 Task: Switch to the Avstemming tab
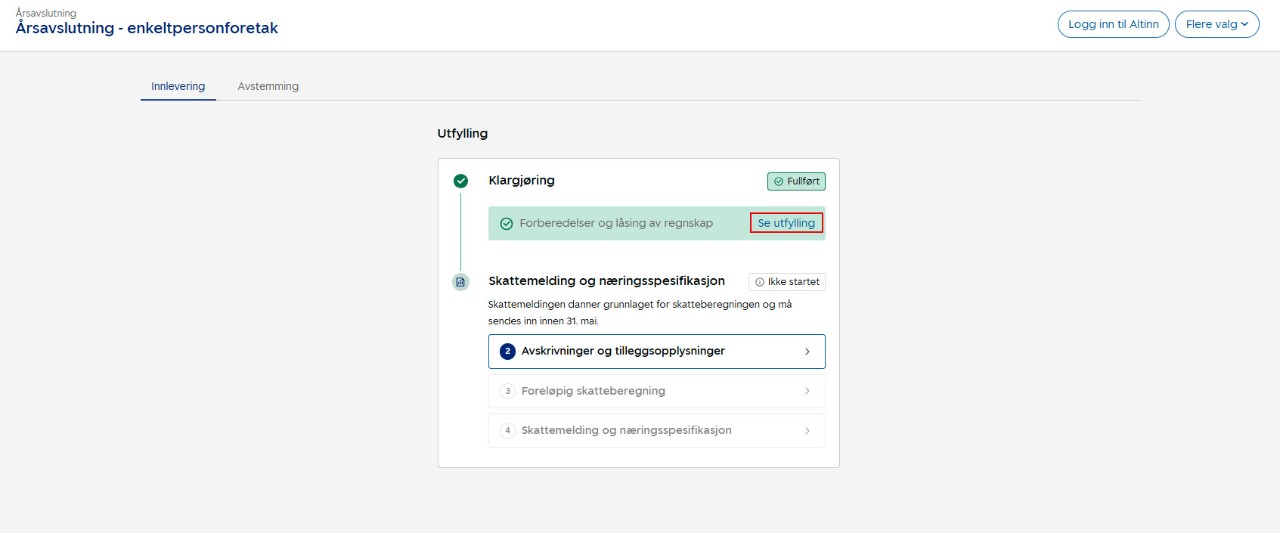pos(268,87)
